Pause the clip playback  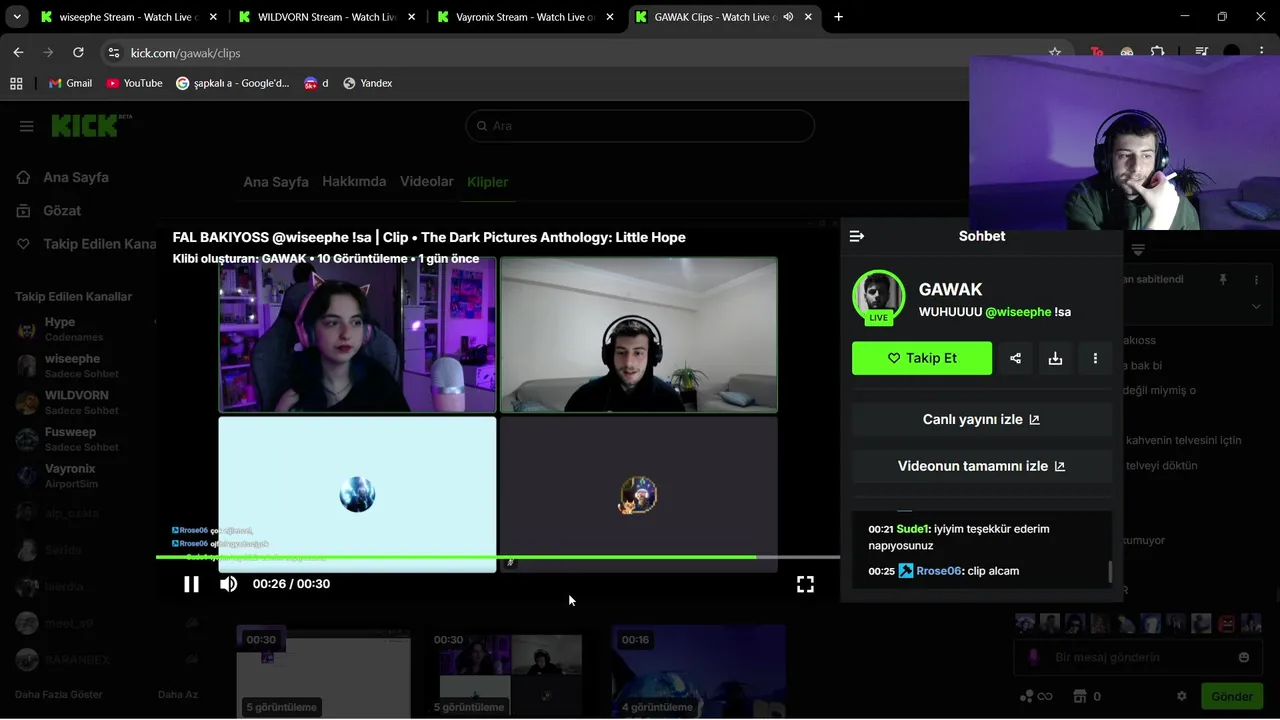(191, 584)
